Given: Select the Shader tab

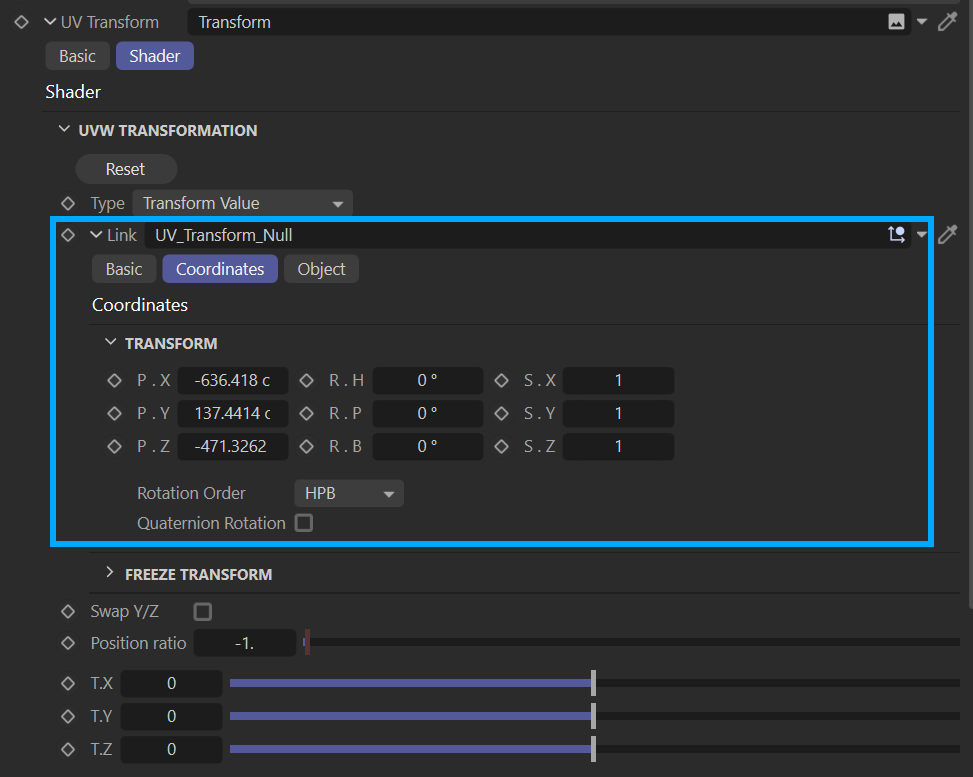Looking at the screenshot, I should [x=155, y=56].
